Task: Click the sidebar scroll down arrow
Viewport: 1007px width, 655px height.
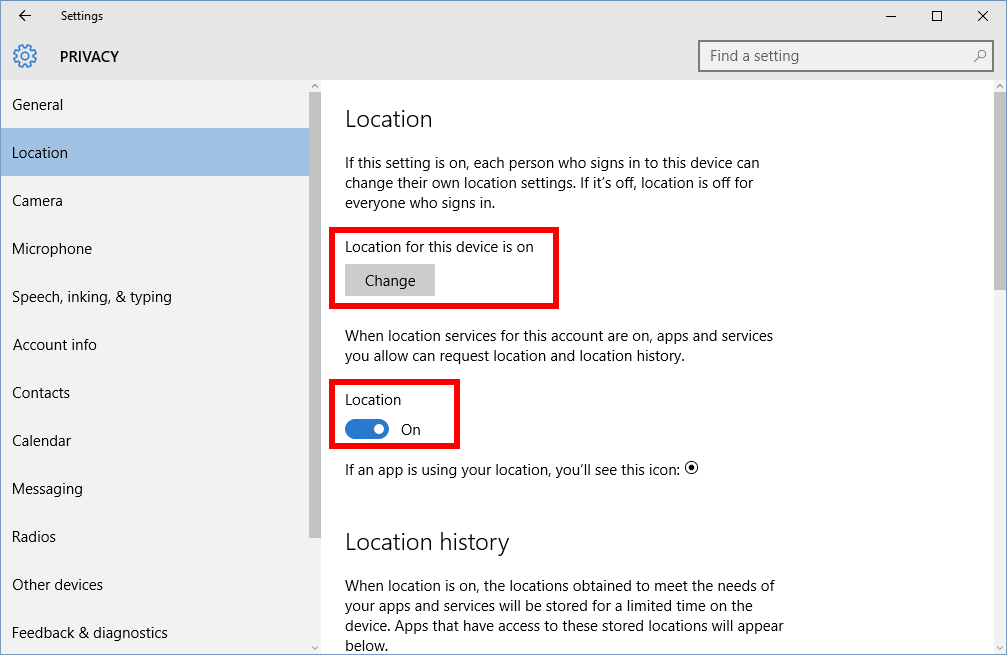Action: (315, 646)
